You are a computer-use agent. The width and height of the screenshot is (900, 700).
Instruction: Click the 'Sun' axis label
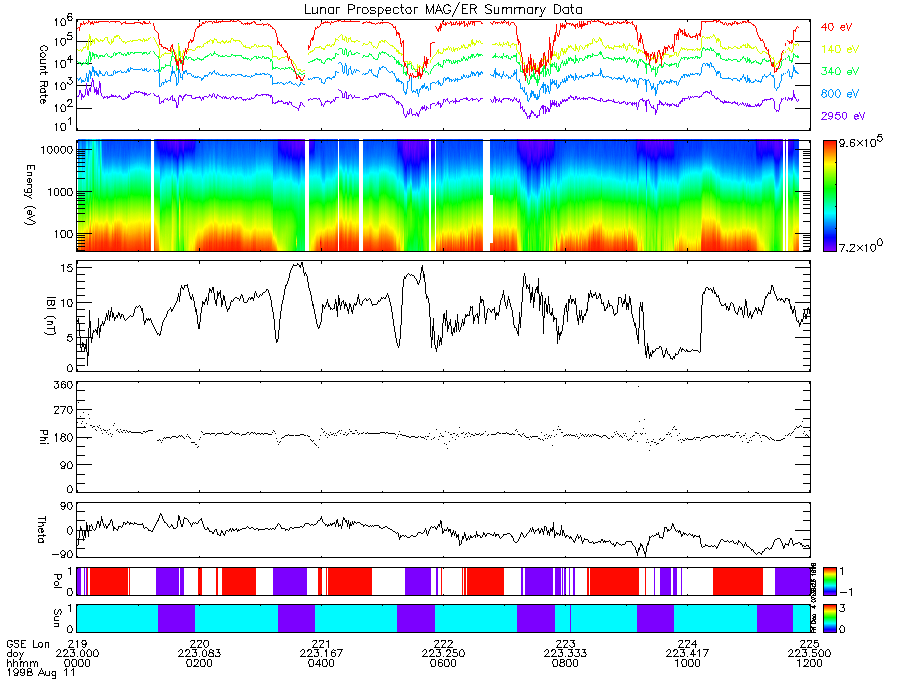coord(57,617)
